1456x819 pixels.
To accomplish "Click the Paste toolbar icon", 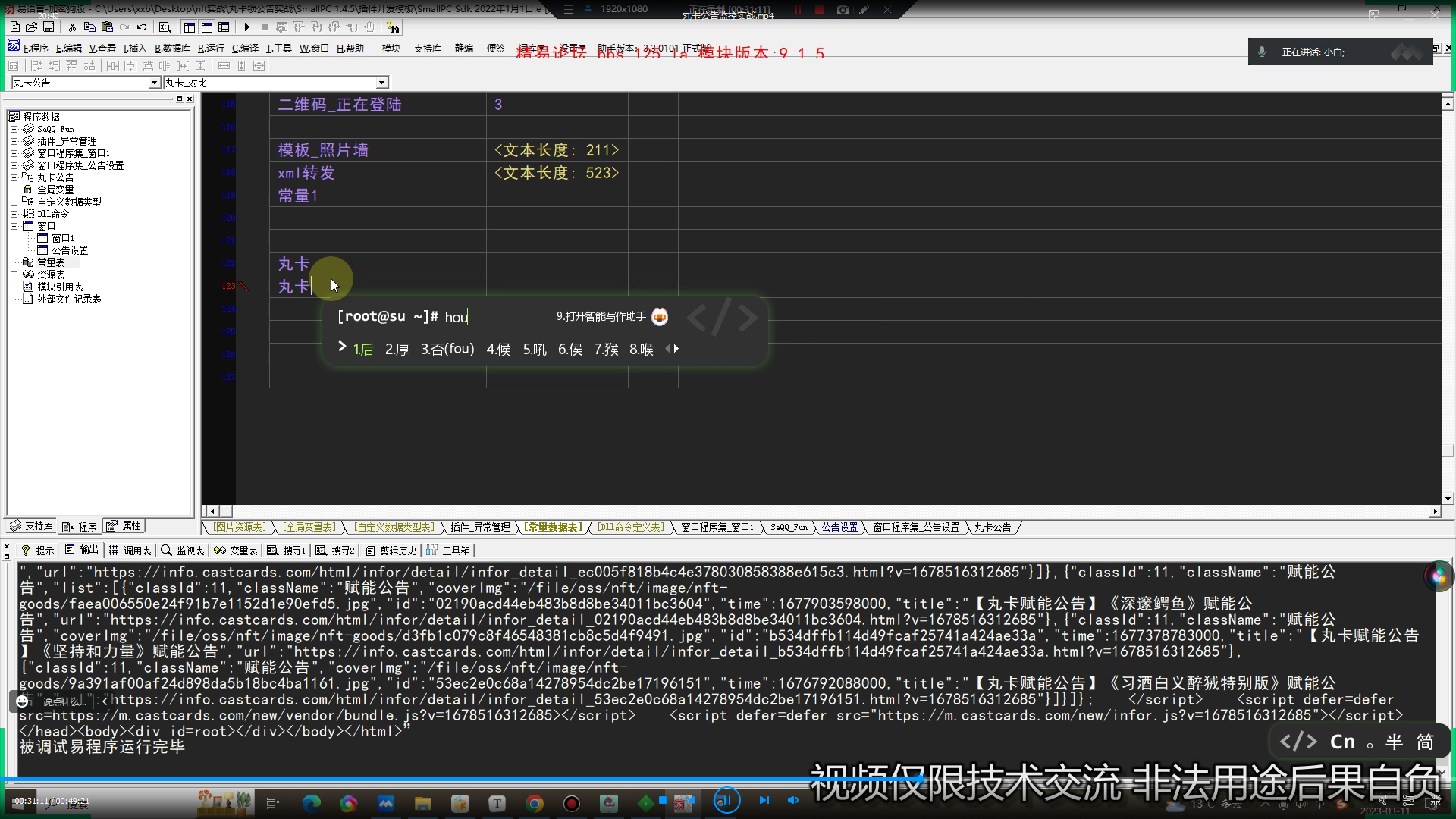I will pyautogui.click(x=107, y=27).
